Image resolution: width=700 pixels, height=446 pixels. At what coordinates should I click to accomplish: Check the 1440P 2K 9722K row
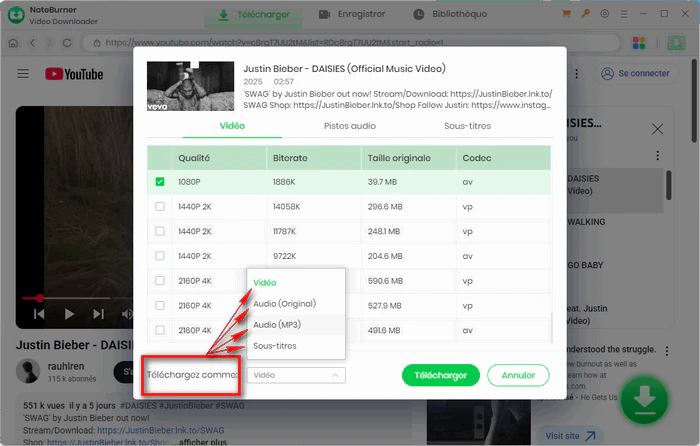(160, 256)
